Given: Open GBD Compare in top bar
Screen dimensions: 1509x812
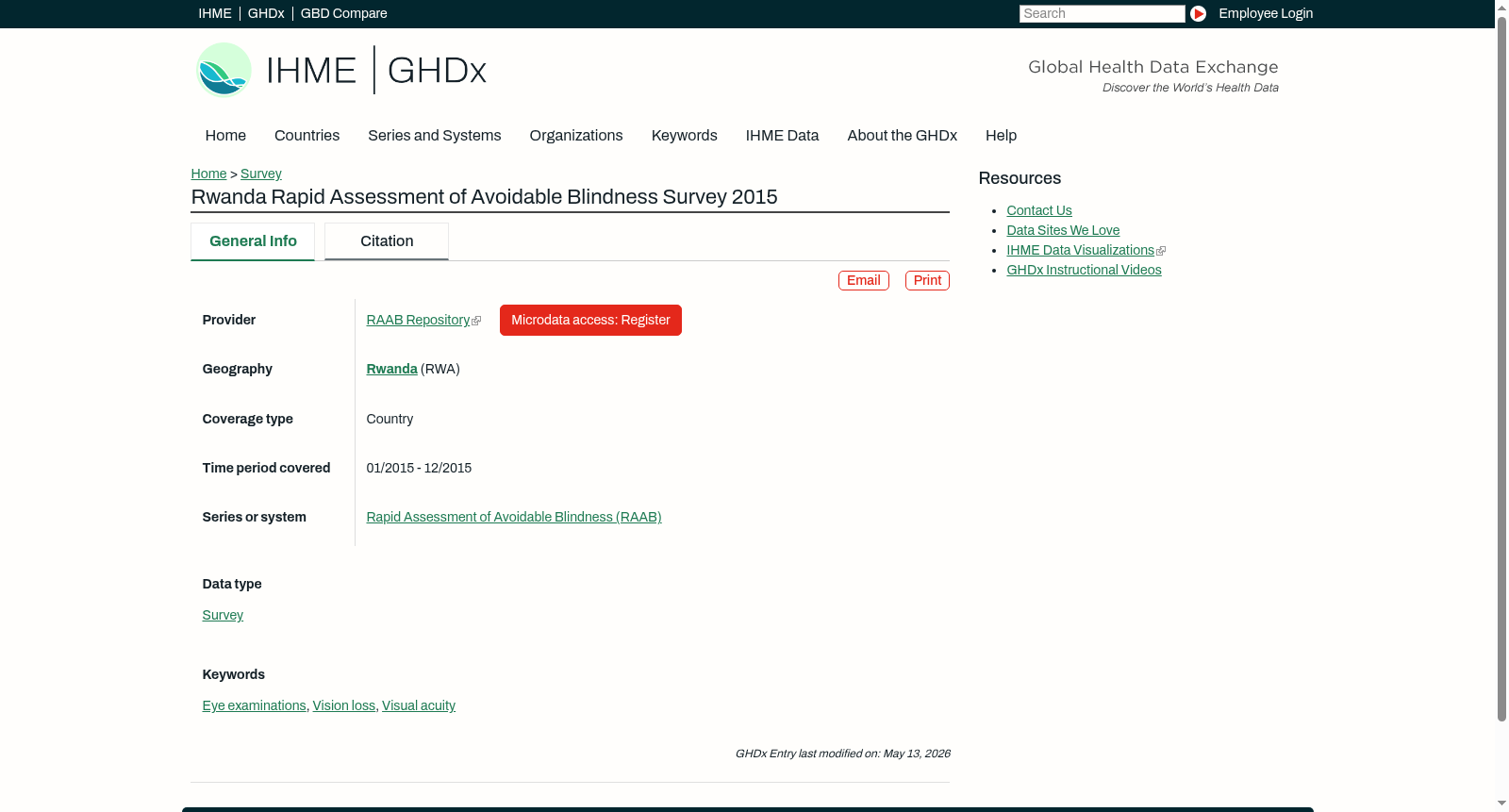Looking at the screenshot, I should coord(343,13).
